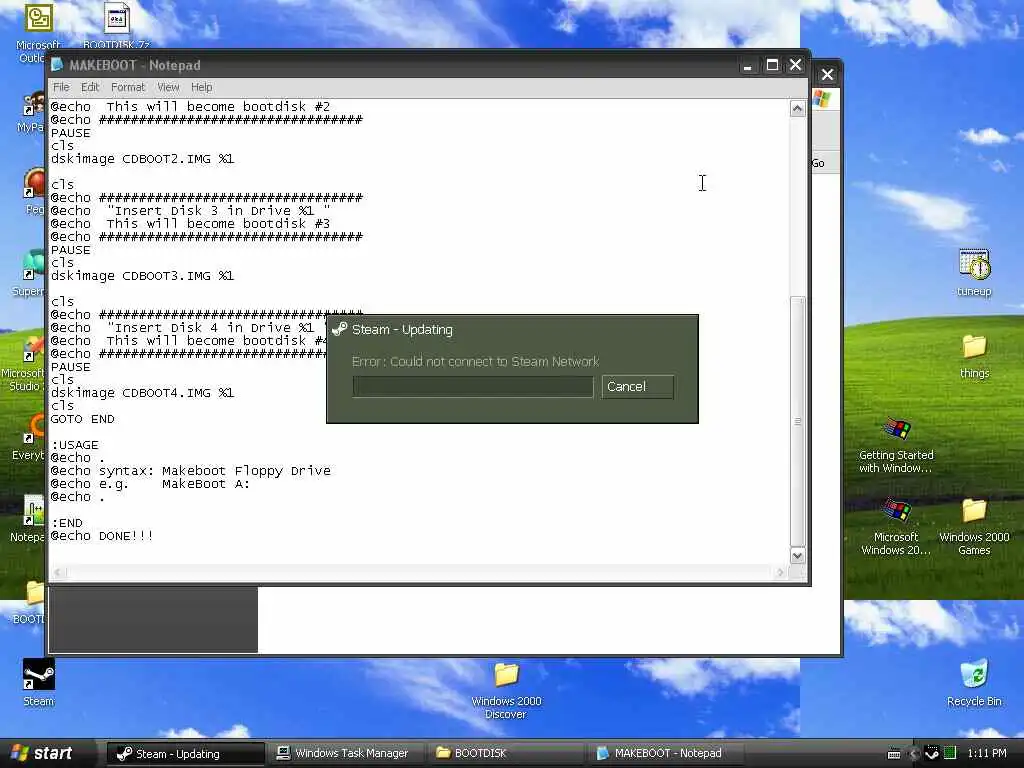This screenshot has width=1024, height=768.
Task: Open the File menu in Notepad
Action: (61, 87)
